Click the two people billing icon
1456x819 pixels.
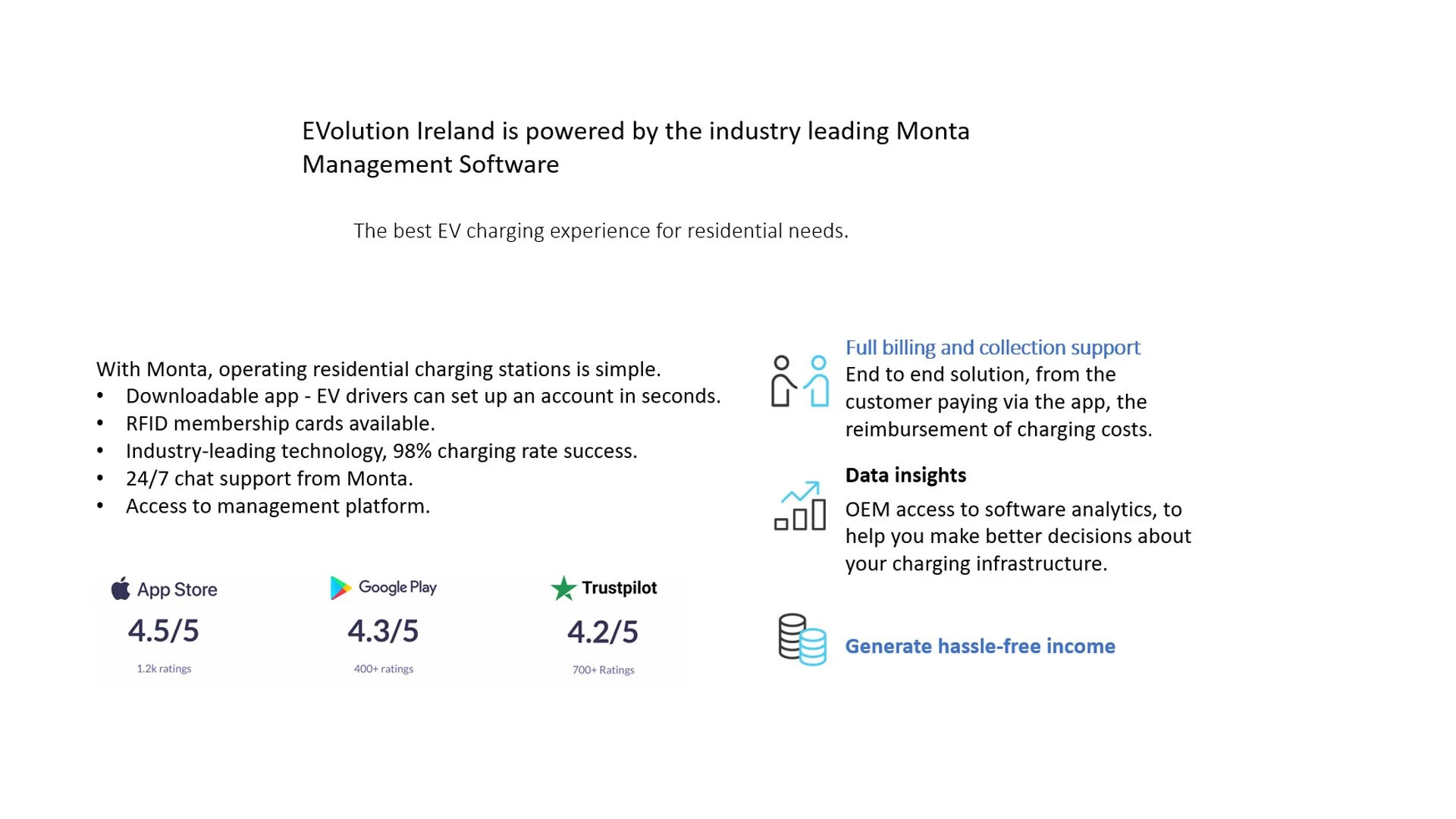(799, 381)
